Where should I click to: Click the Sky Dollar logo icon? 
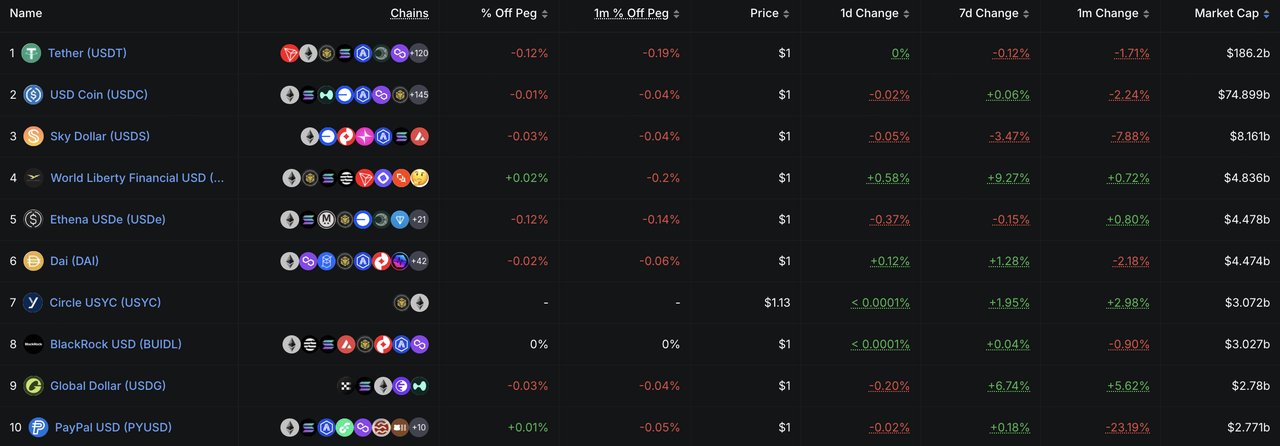(x=33, y=136)
